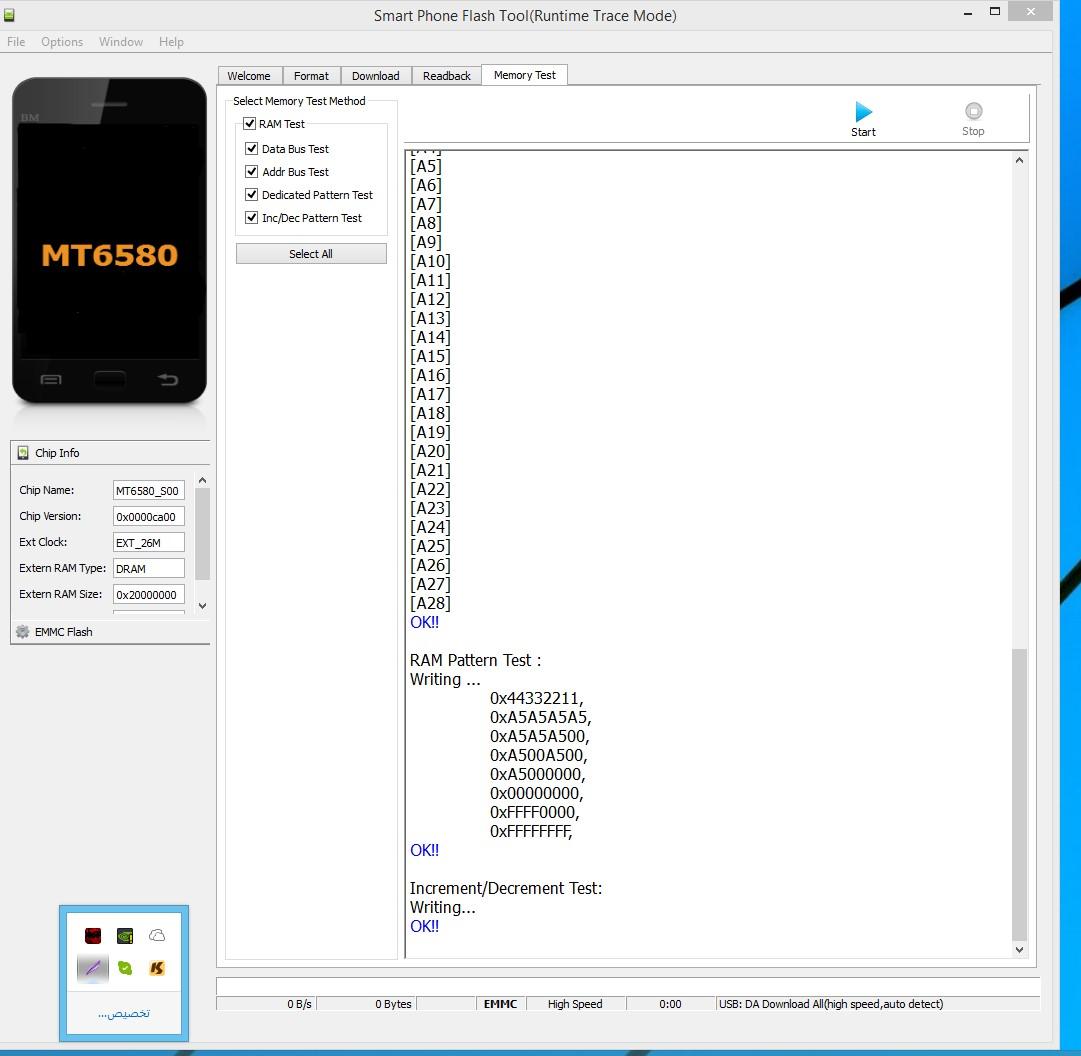
Task: Click the EMMC Flash panel header
Action: 110,632
